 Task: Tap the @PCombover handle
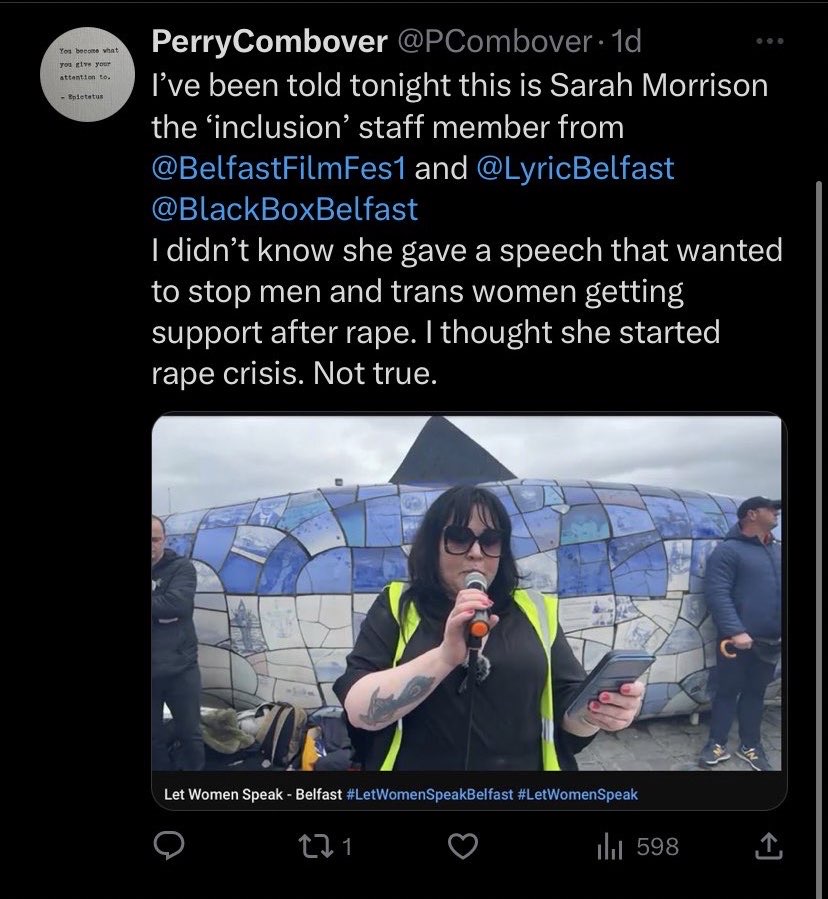tap(496, 42)
